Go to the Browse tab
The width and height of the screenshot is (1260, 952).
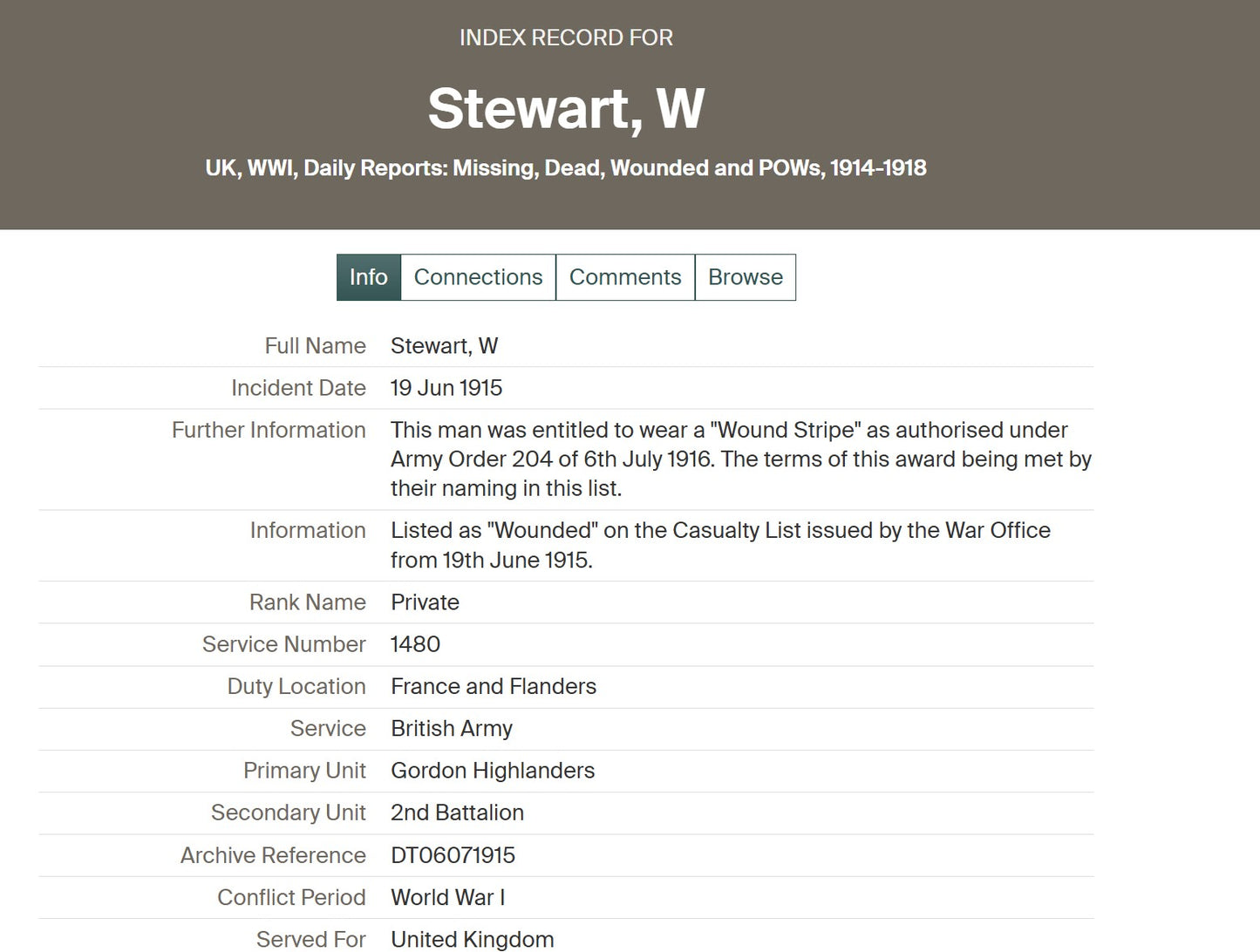pos(745,277)
